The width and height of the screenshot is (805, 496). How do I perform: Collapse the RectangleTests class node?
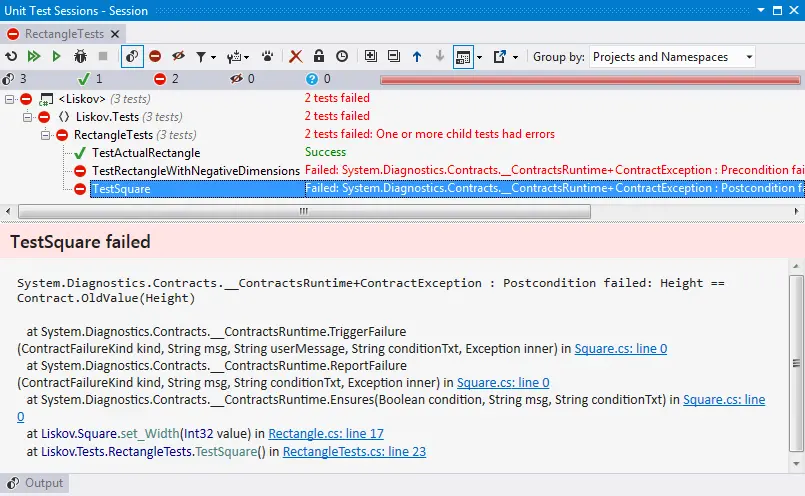tap(45, 135)
